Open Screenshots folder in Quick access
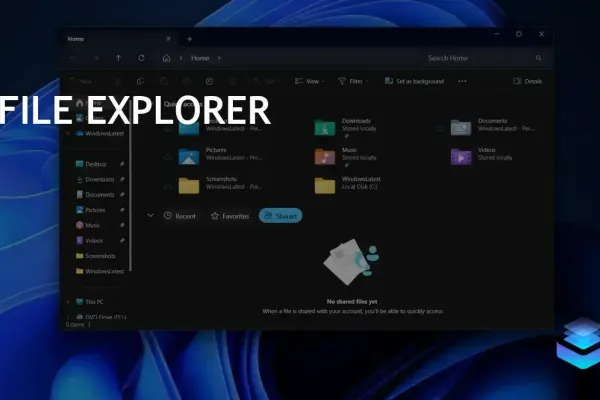 pyautogui.click(x=220, y=185)
